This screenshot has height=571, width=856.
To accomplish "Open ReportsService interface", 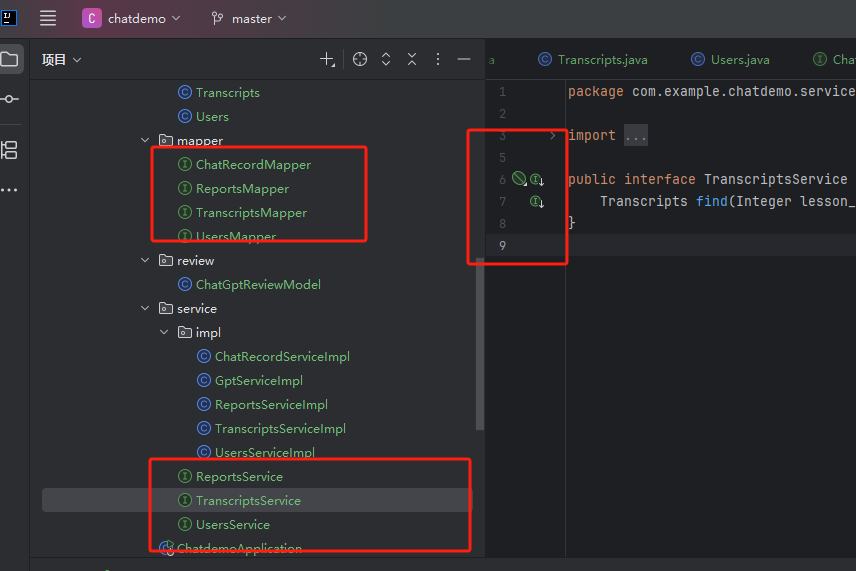I will [239, 477].
